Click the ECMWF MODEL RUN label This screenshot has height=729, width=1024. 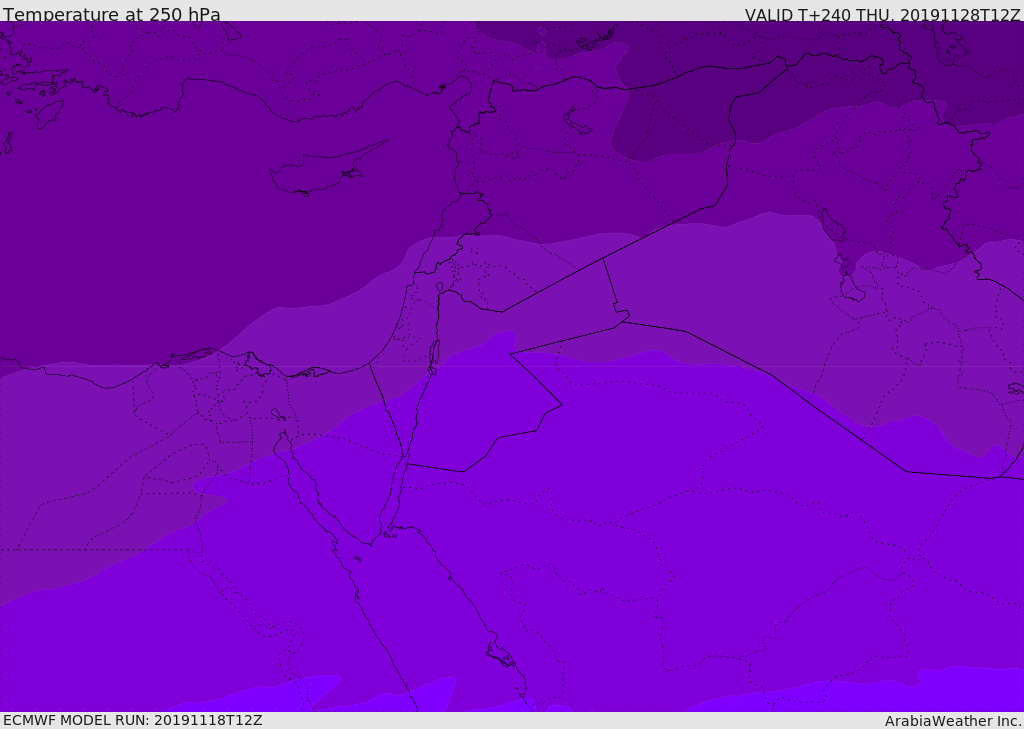click(x=133, y=720)
